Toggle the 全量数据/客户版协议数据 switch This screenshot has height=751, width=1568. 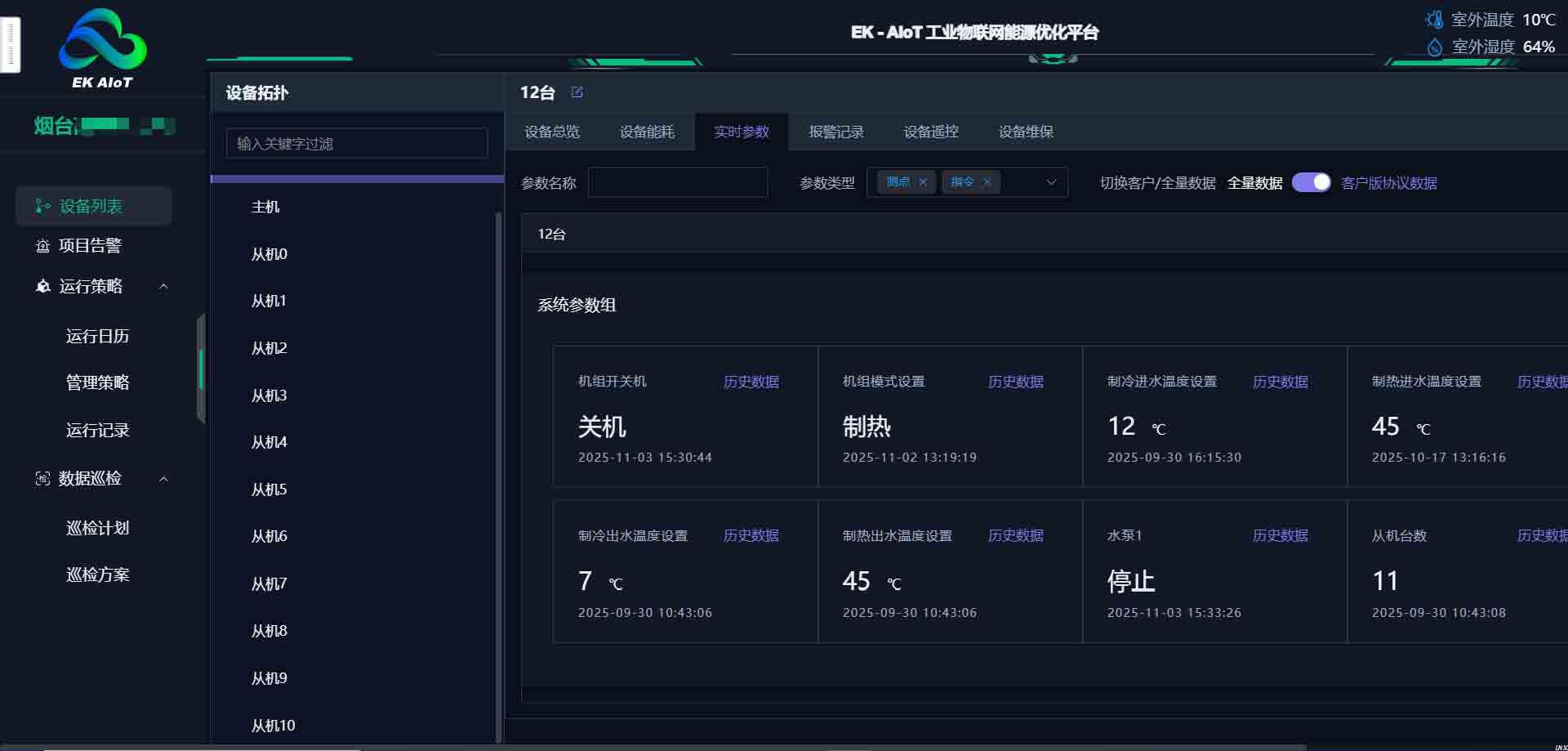(x=1311, y=182)
